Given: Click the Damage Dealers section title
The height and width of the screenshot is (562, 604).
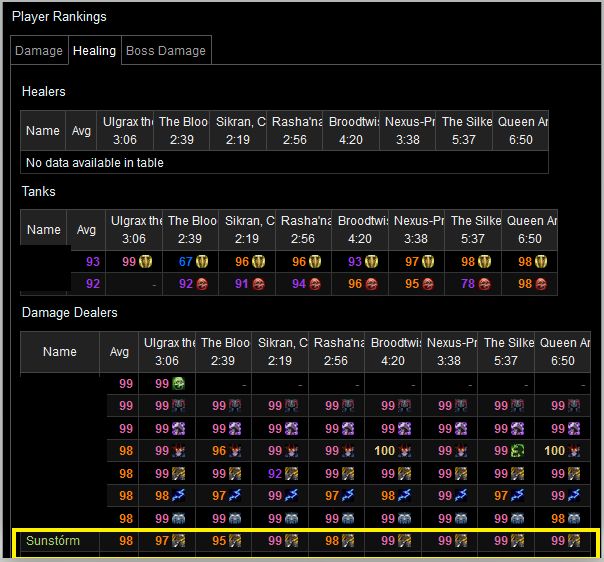Looking at the screenshot, I should [x=70, y=312].
